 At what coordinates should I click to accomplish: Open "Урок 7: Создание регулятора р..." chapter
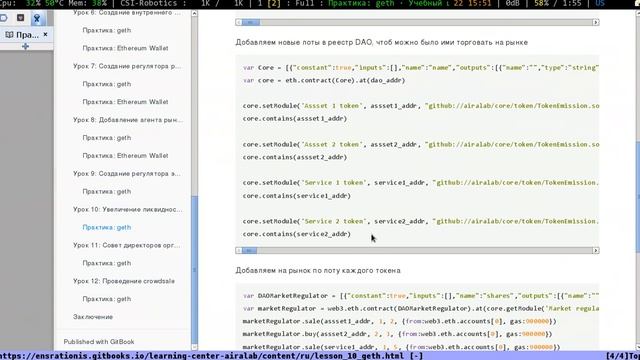tap(127, 66)
